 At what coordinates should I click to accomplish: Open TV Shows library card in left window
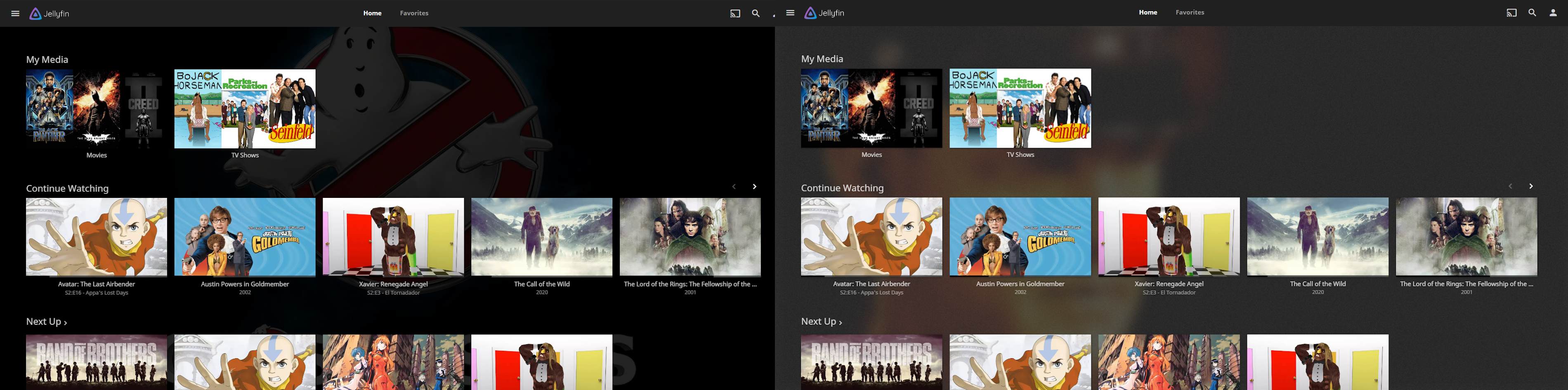click(x=245, y=109)
